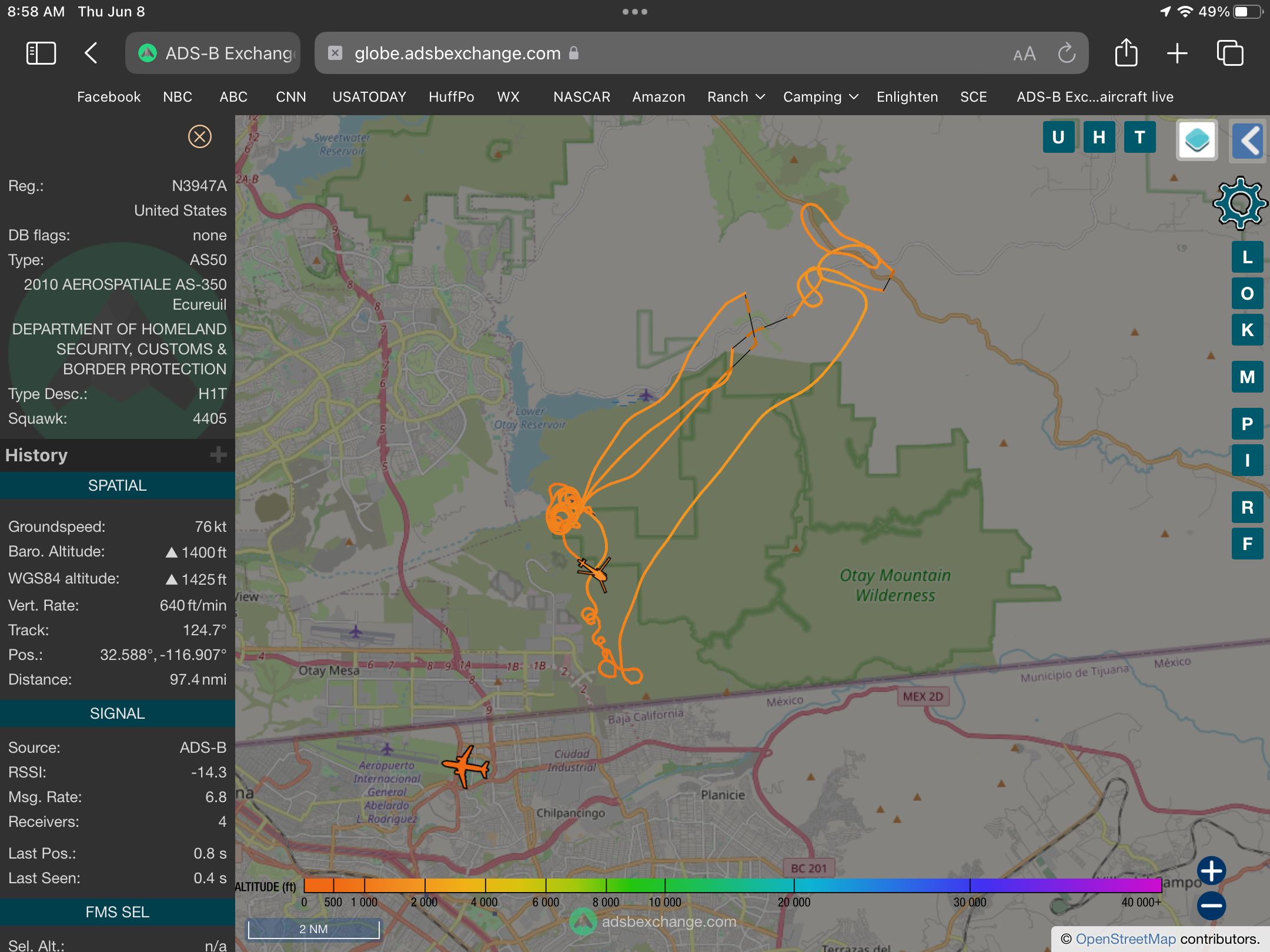Open the USATODAY bookmark

click(369, 97)
